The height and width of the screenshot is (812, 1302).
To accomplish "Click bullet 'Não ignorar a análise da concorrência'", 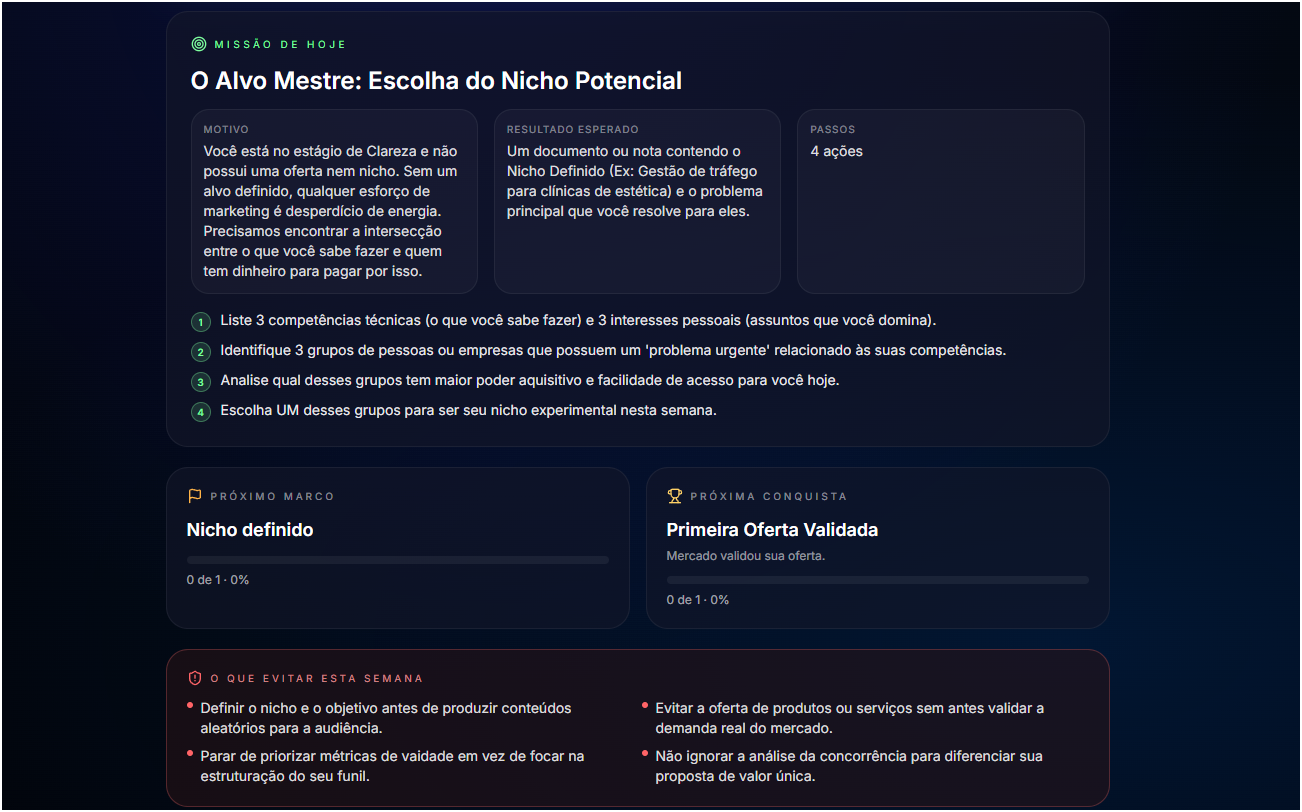I will [x=849, y=766].
